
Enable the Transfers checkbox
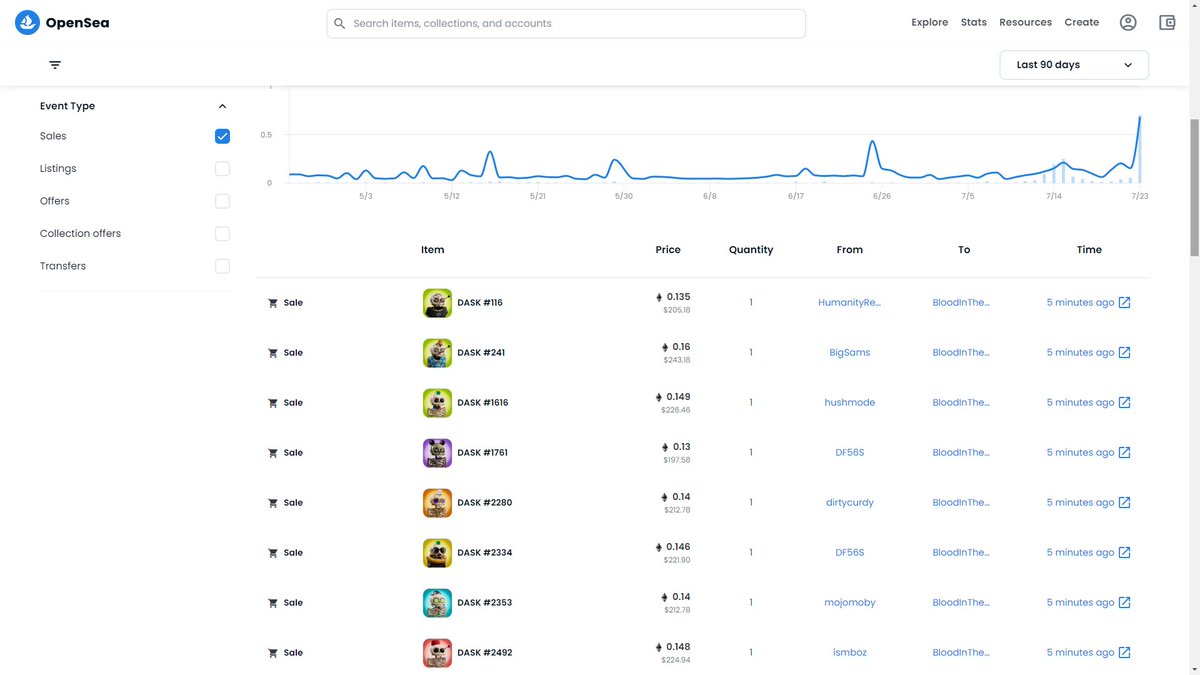tap(222, 266)
